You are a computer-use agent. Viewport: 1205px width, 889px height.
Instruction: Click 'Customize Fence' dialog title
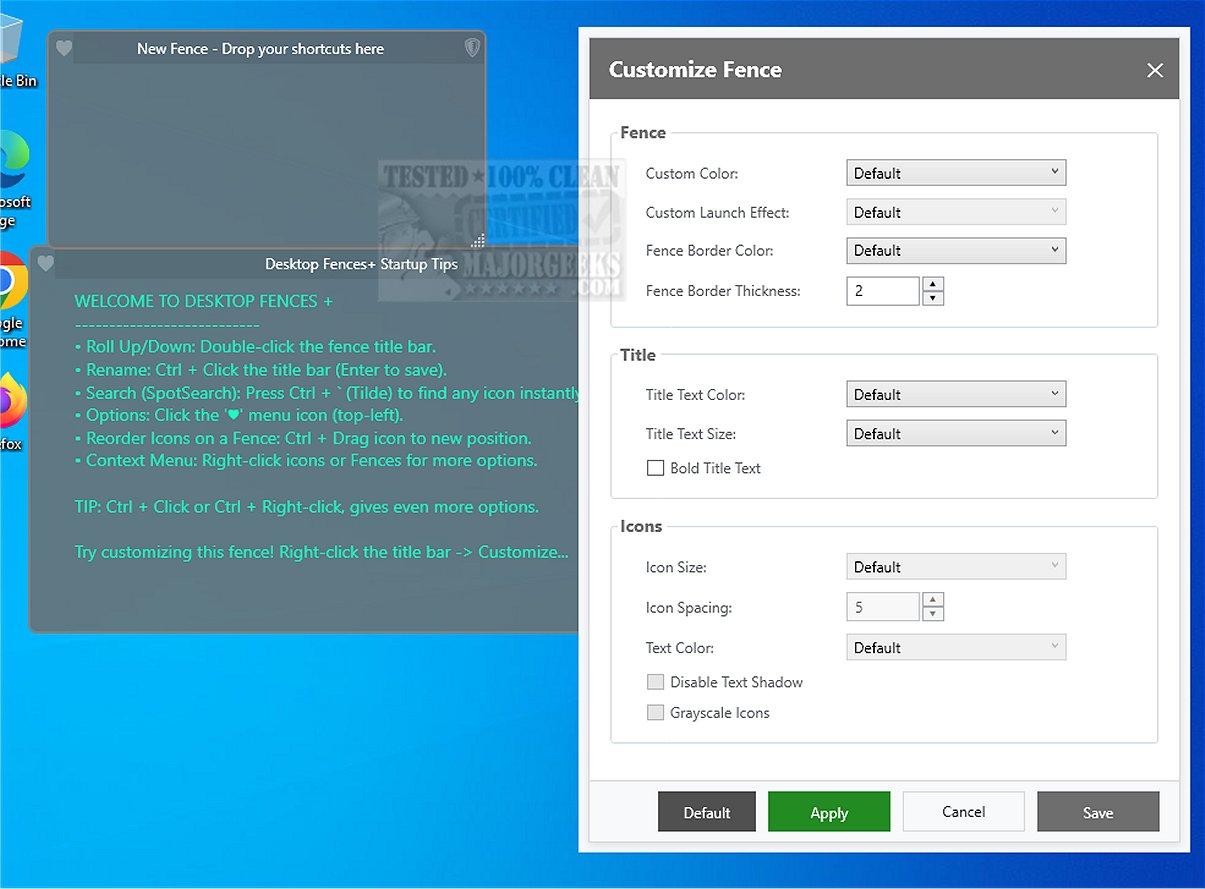coord(695,70)
